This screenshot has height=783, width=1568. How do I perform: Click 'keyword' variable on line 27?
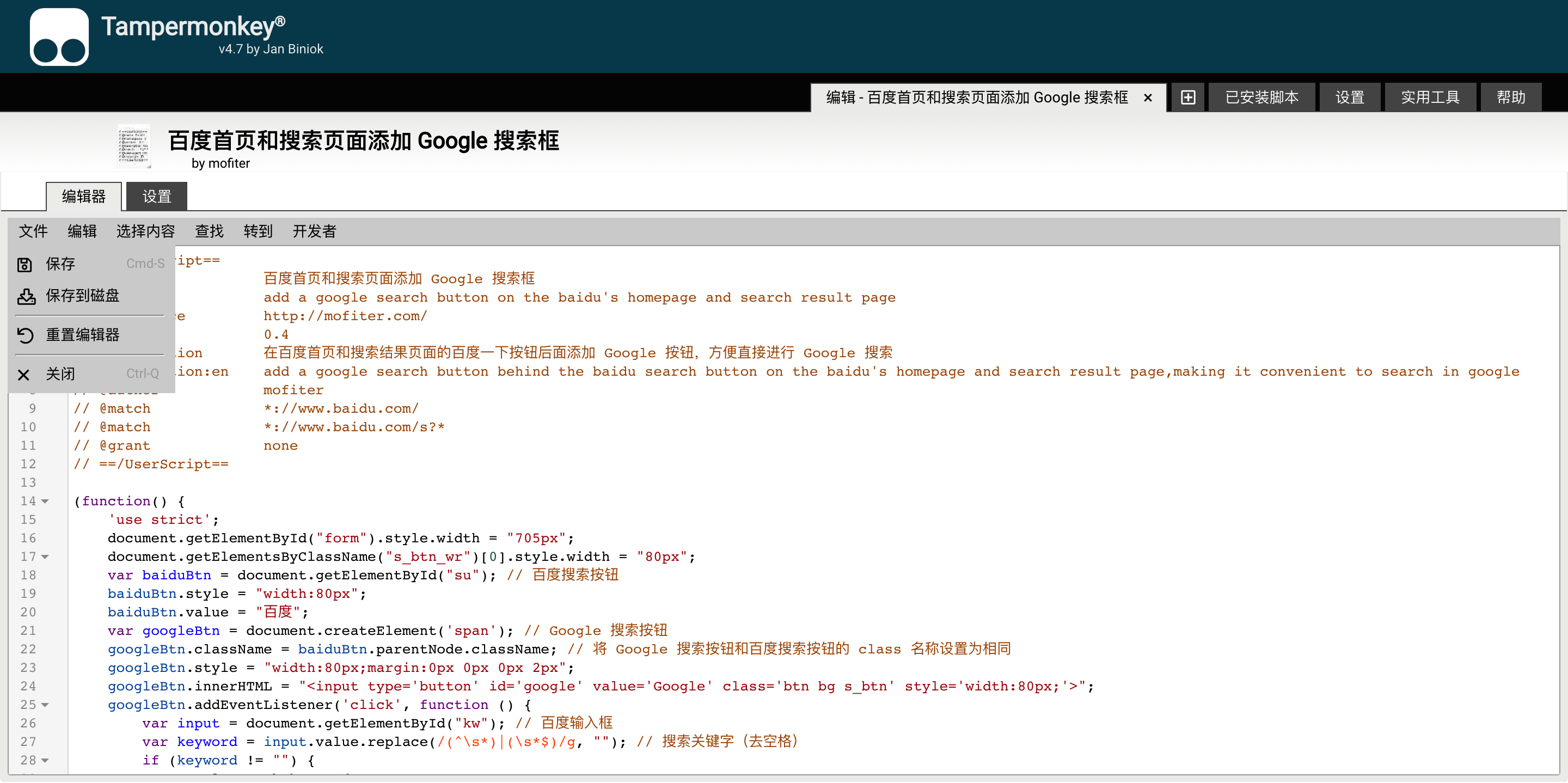207,742
